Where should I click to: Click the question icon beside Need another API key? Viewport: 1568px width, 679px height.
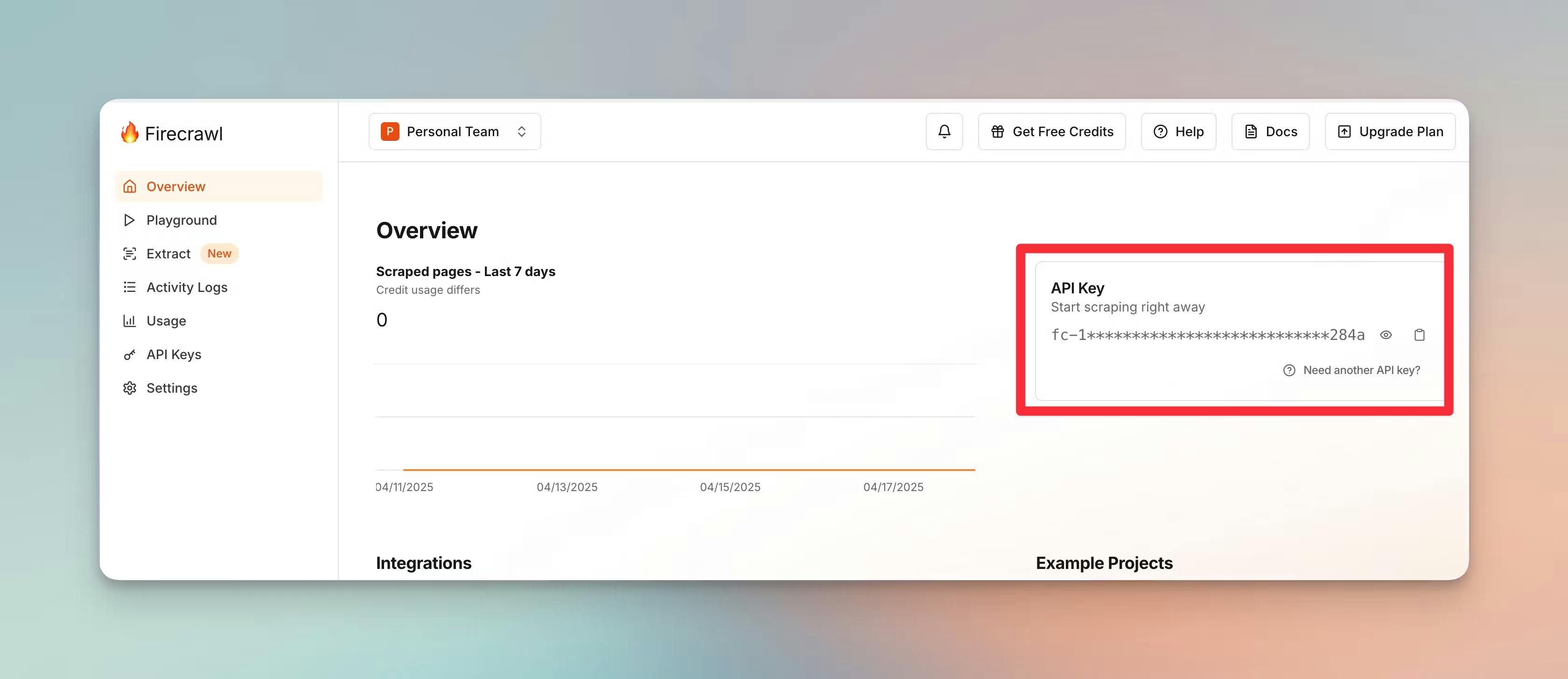tap(1288, 370)
